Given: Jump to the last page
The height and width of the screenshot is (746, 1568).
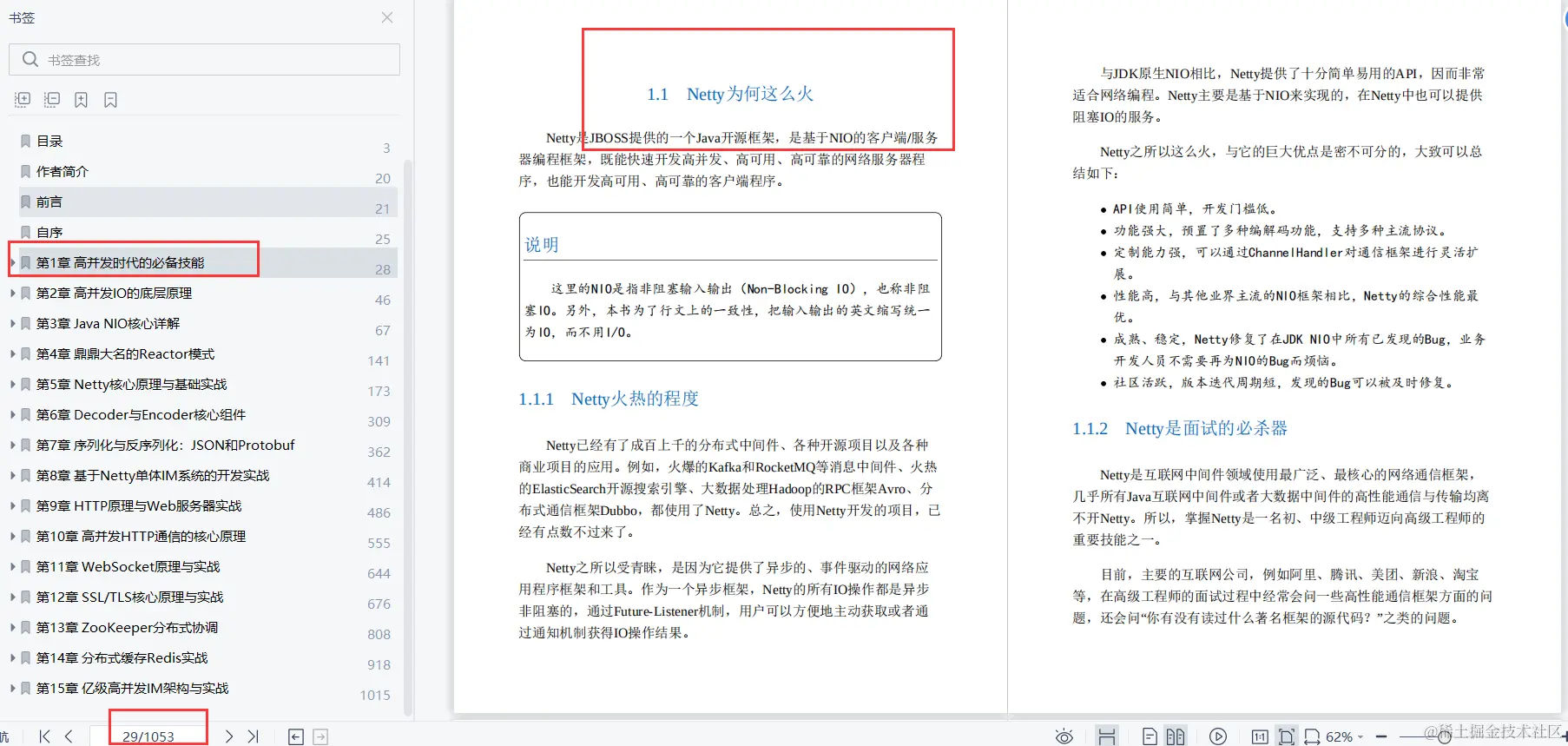Looking at the screenshot, I should [x=253, y=736].
